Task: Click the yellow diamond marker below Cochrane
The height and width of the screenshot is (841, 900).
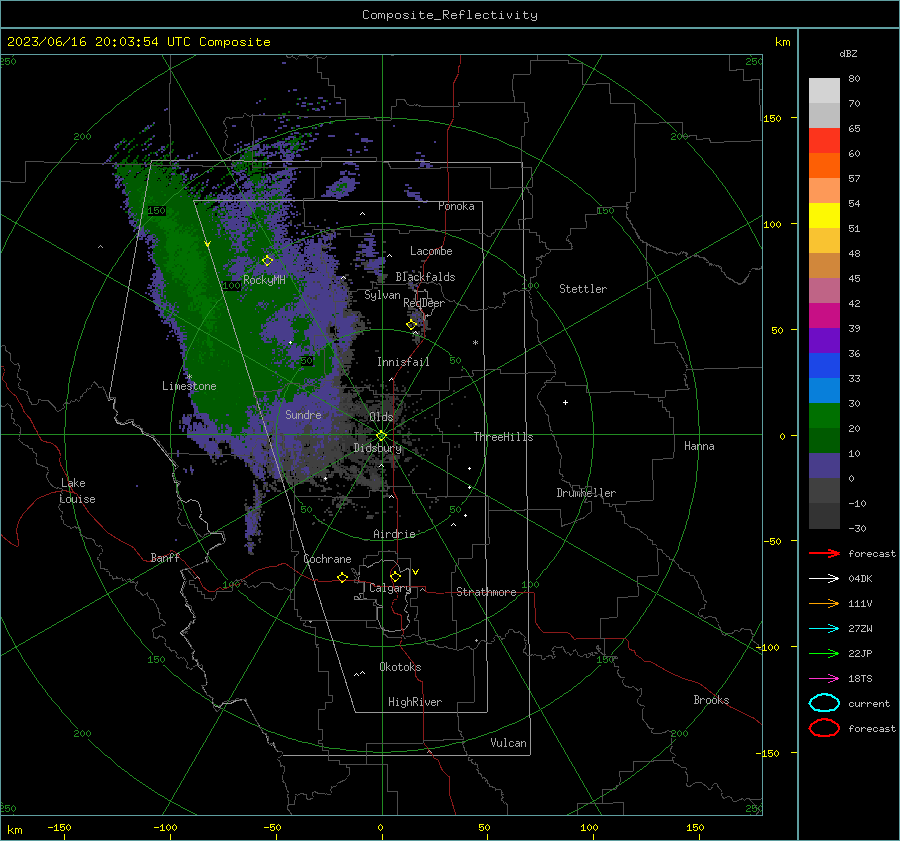Action: [x=343, y=577]
